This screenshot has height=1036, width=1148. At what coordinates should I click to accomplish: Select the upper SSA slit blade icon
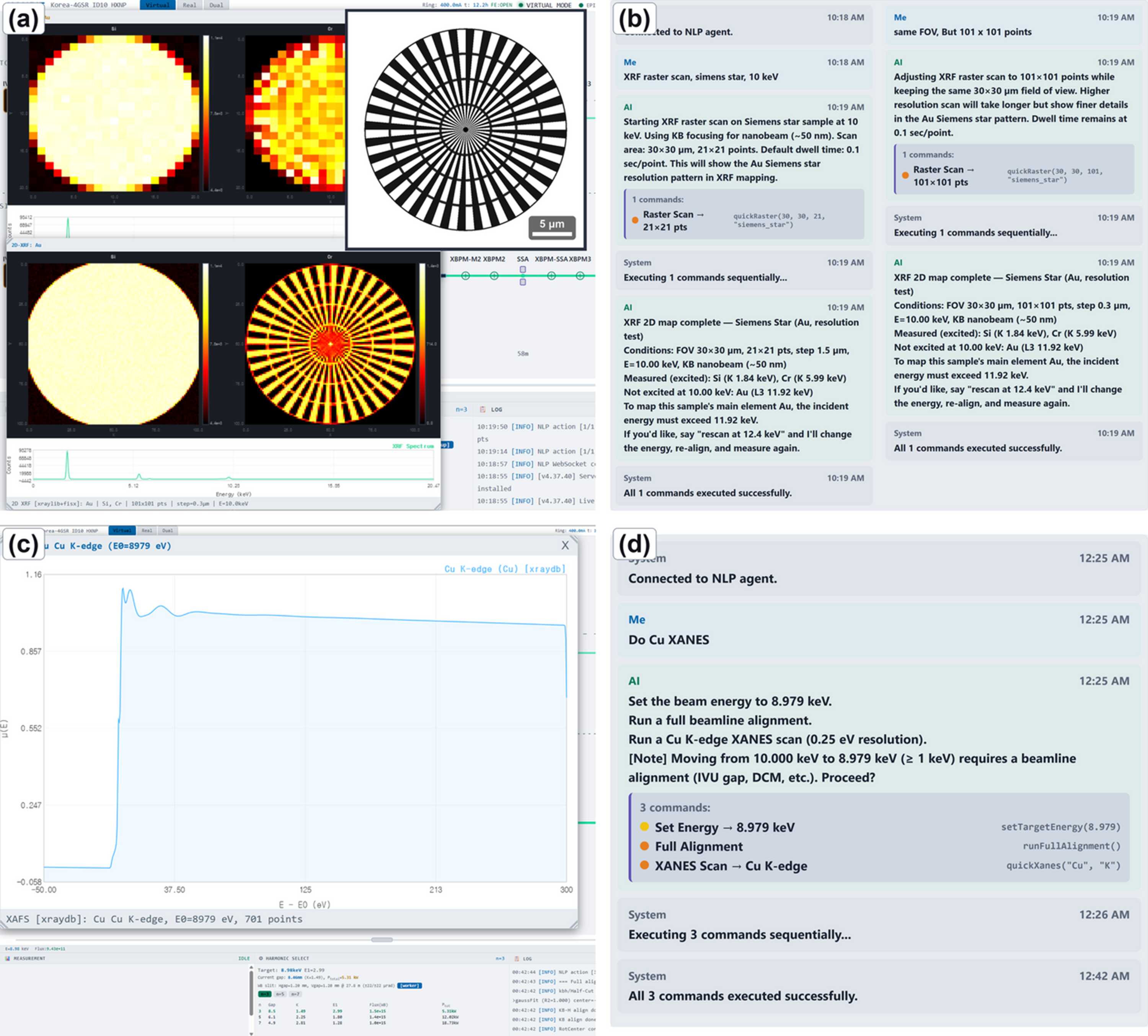tap(523, 269)
